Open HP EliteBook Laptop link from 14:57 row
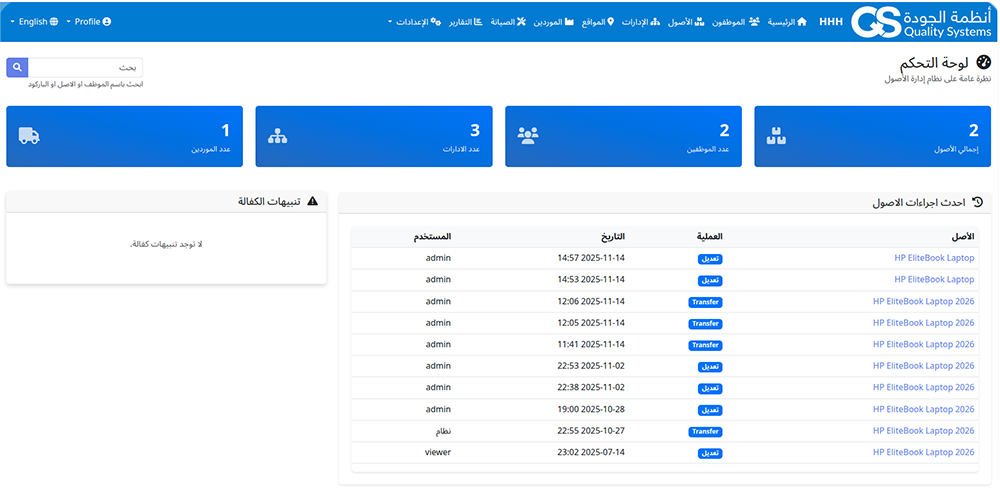Viewport: 1000px width, 496px height. (933, 258)
